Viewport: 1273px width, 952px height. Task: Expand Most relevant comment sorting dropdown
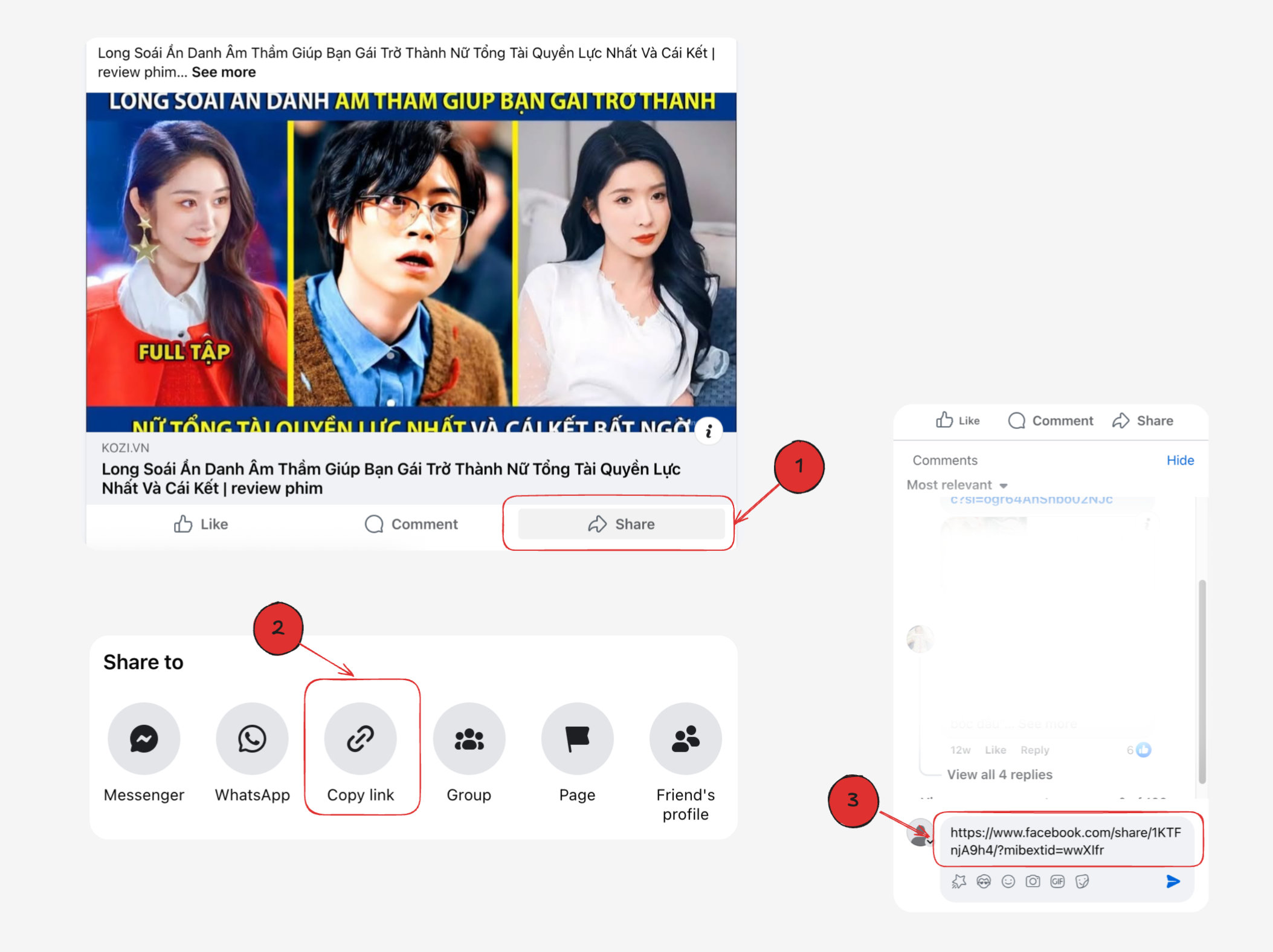957,485
